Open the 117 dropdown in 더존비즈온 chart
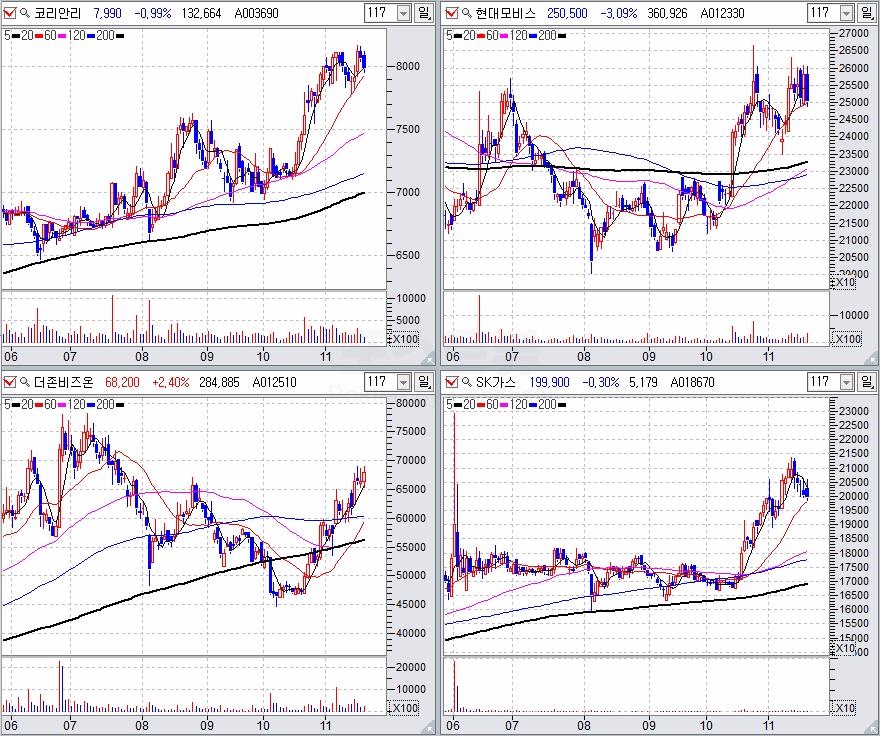This screenshot has width=880, height=736. (x=403, y=381)
